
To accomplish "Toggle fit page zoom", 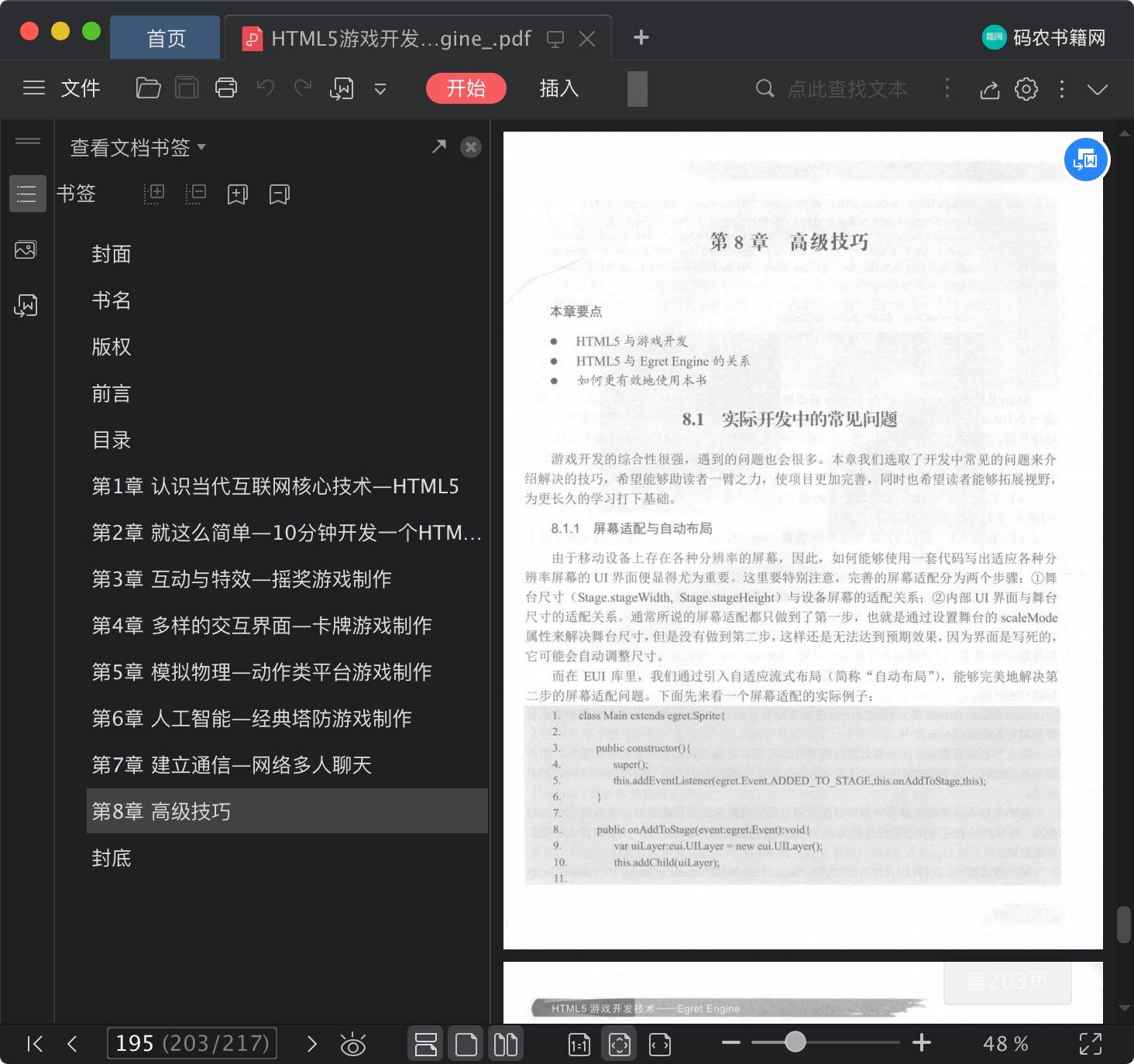I will [620, 1045].
